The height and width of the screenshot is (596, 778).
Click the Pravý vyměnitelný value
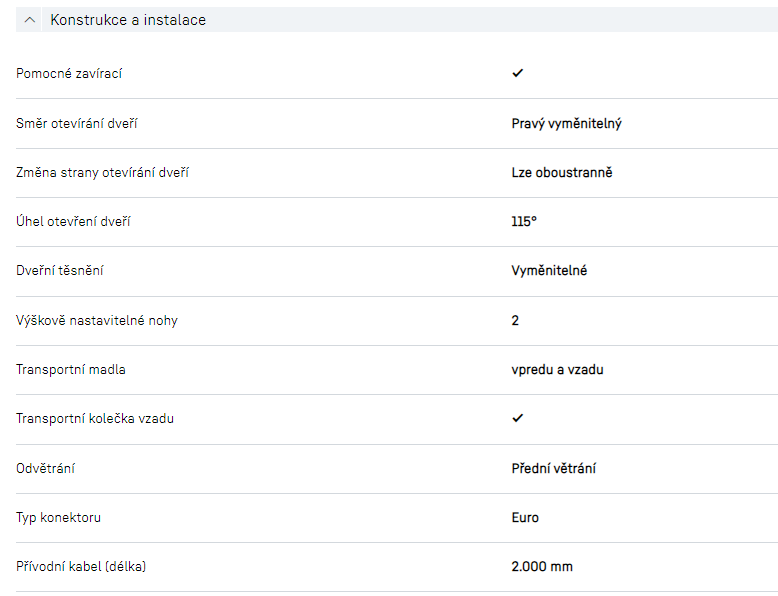point(567,123)
